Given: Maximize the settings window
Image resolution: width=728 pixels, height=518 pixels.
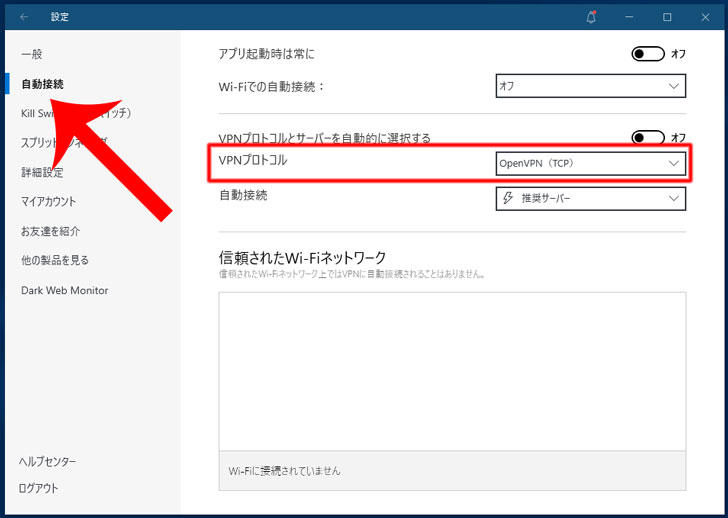Looking at the screenshot, I should tap(667, 17).
